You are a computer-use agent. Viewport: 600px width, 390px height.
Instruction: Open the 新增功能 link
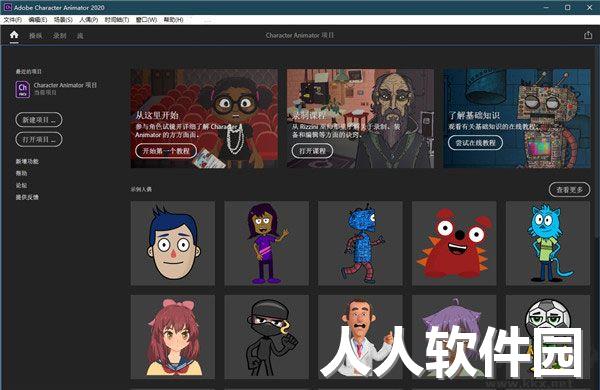coord(27,162)
